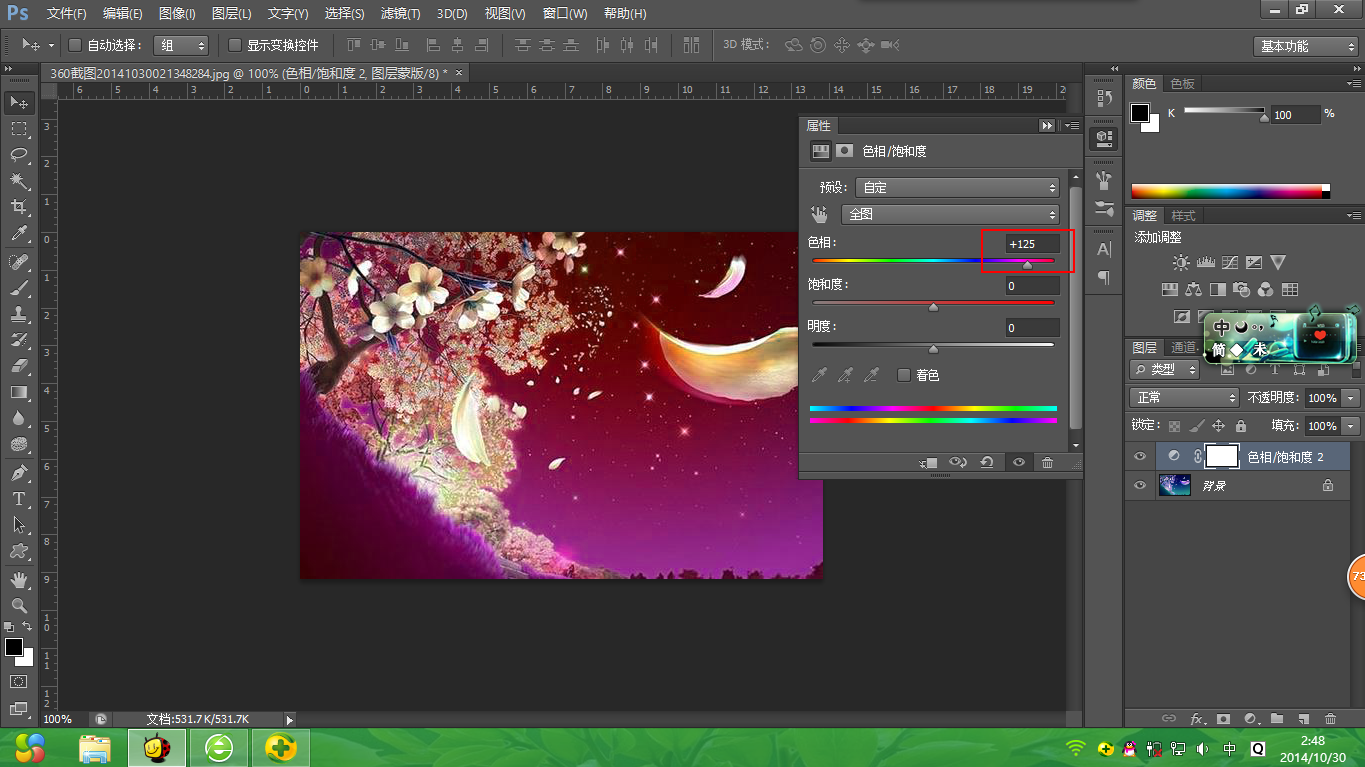This screenshot has height=767, width=1365.
Task: Toggle Quick Mask mode in the toolbox
Action: point(19,681)
